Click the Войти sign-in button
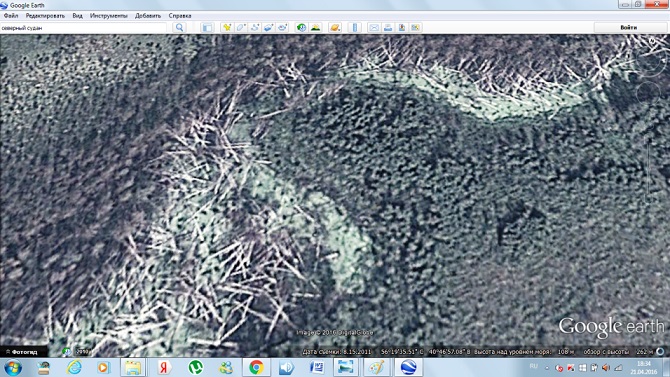The height and width of the screenshot is (377, 670). point(629,27)
